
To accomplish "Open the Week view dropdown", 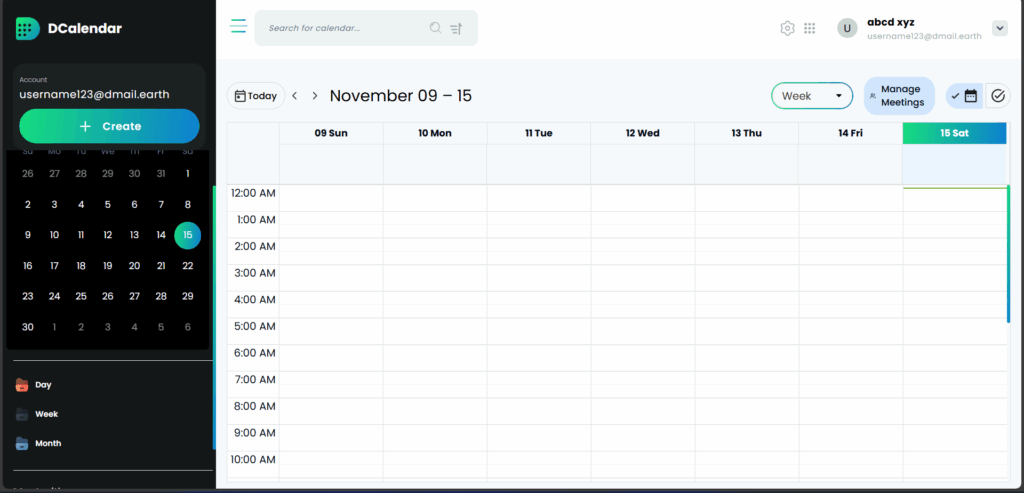I will pos(811,96).
